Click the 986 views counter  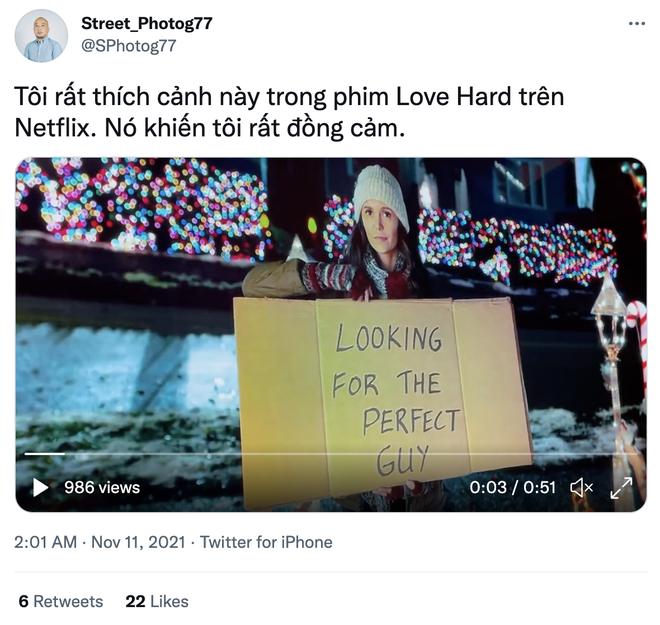[102, 487]
